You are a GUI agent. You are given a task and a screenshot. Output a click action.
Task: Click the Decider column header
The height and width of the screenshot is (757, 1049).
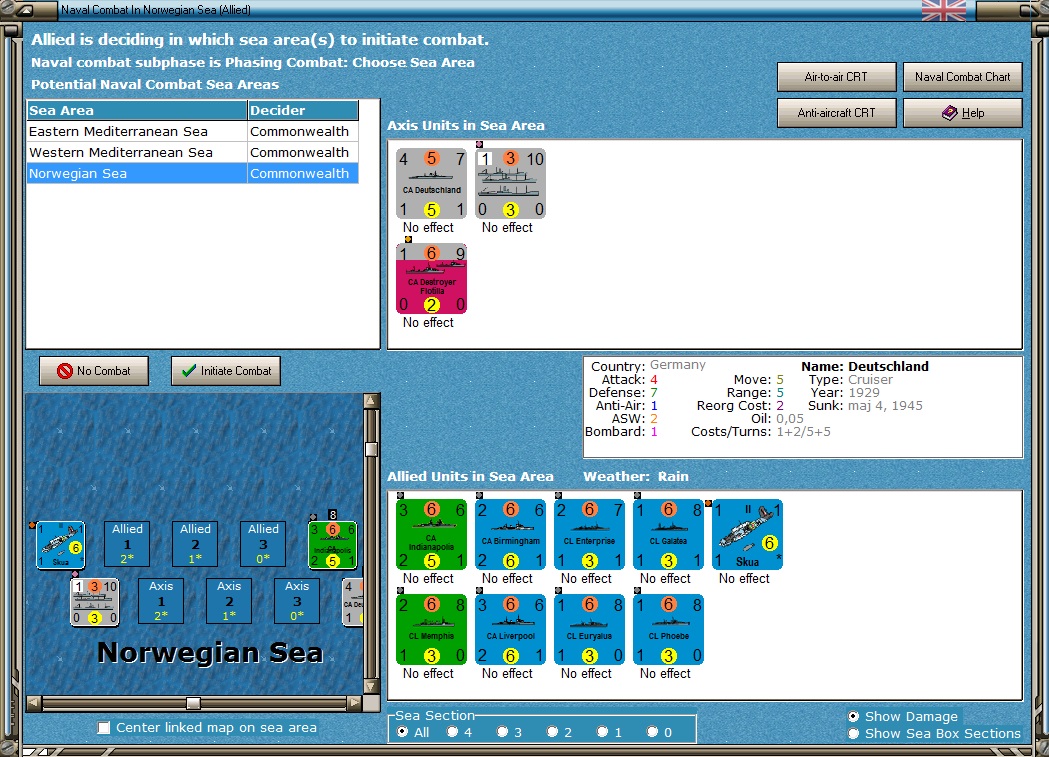(303, 110)
